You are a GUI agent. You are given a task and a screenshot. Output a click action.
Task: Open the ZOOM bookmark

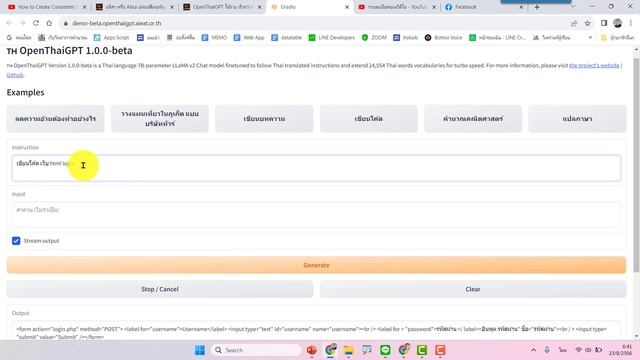[x=374, y=38]
